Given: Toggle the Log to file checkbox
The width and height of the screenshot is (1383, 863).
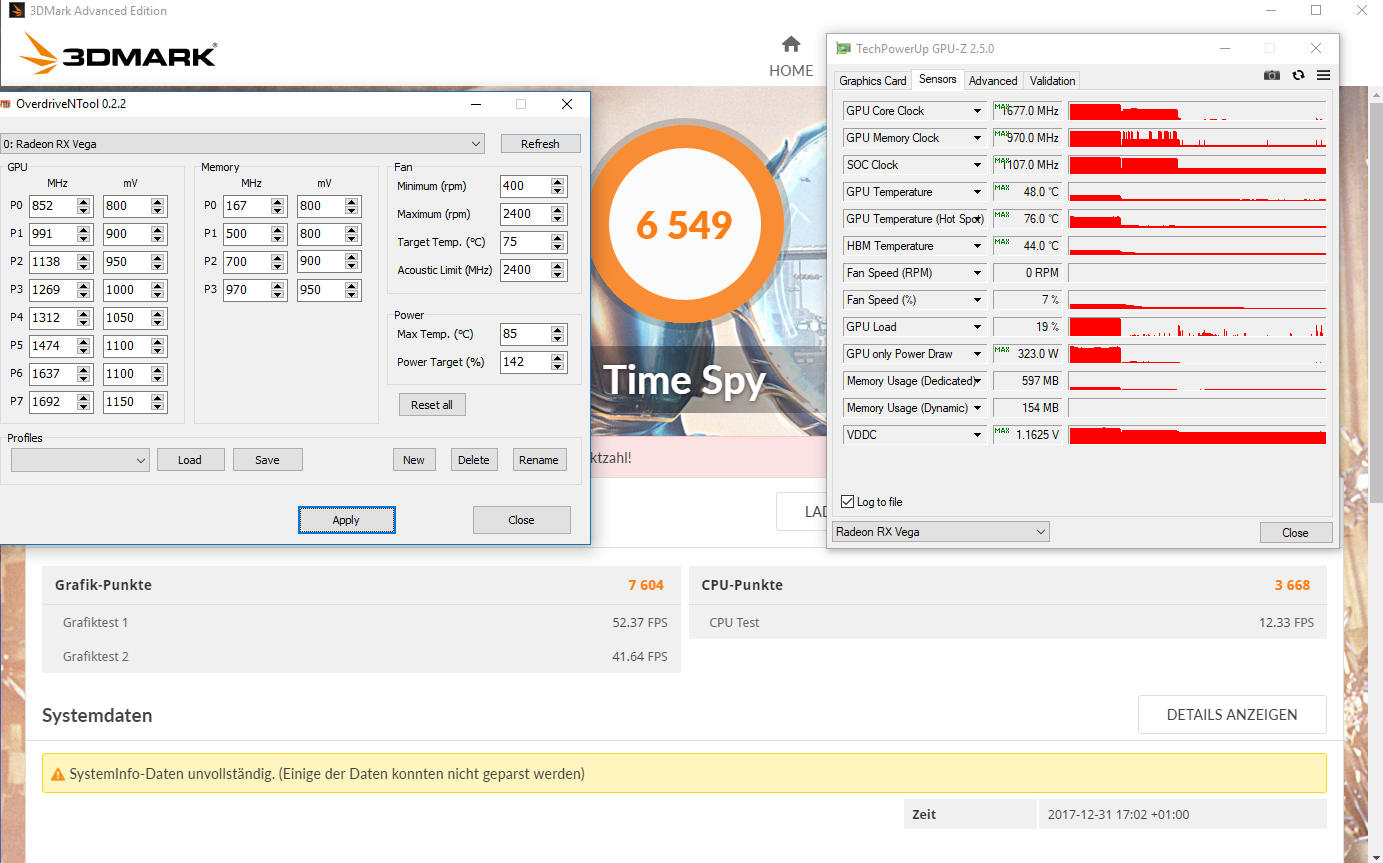Looking at the screenshot, I should (x=848, y=502).
